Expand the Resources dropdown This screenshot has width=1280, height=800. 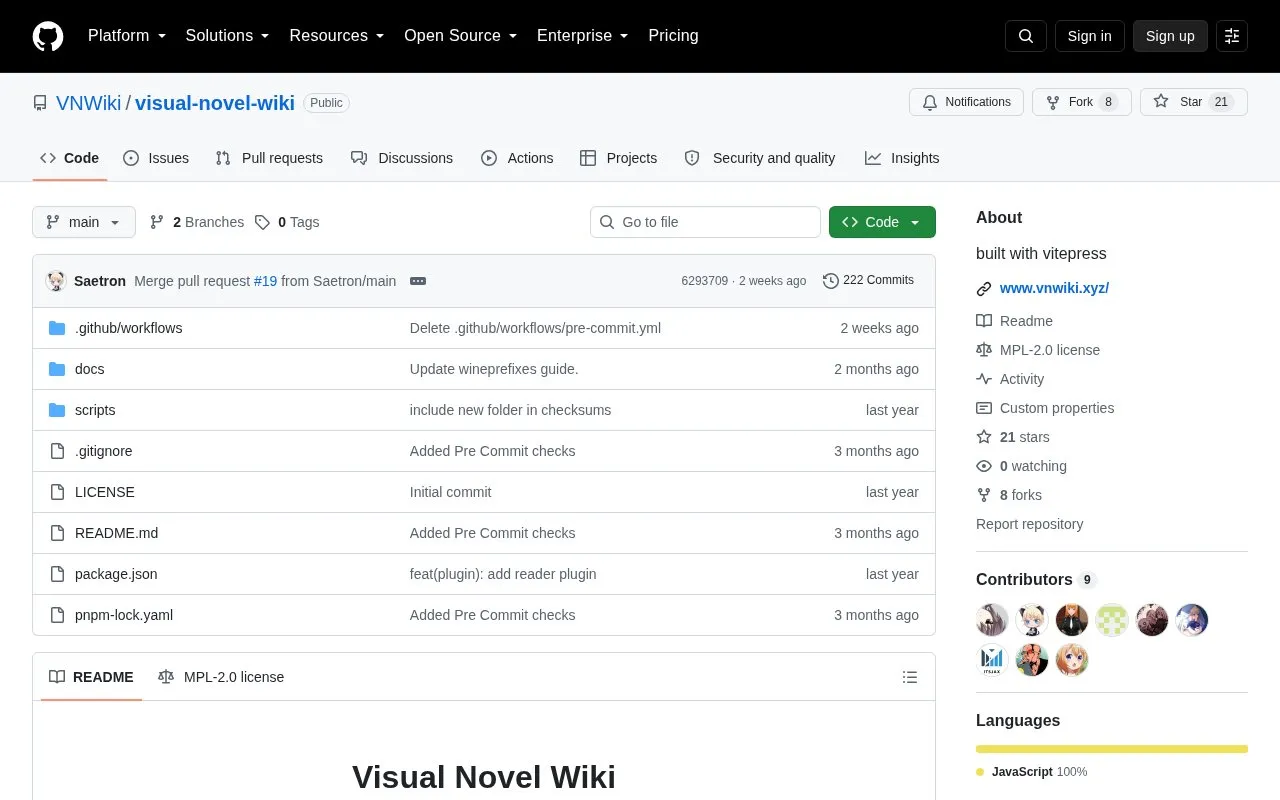coord(337,36)
